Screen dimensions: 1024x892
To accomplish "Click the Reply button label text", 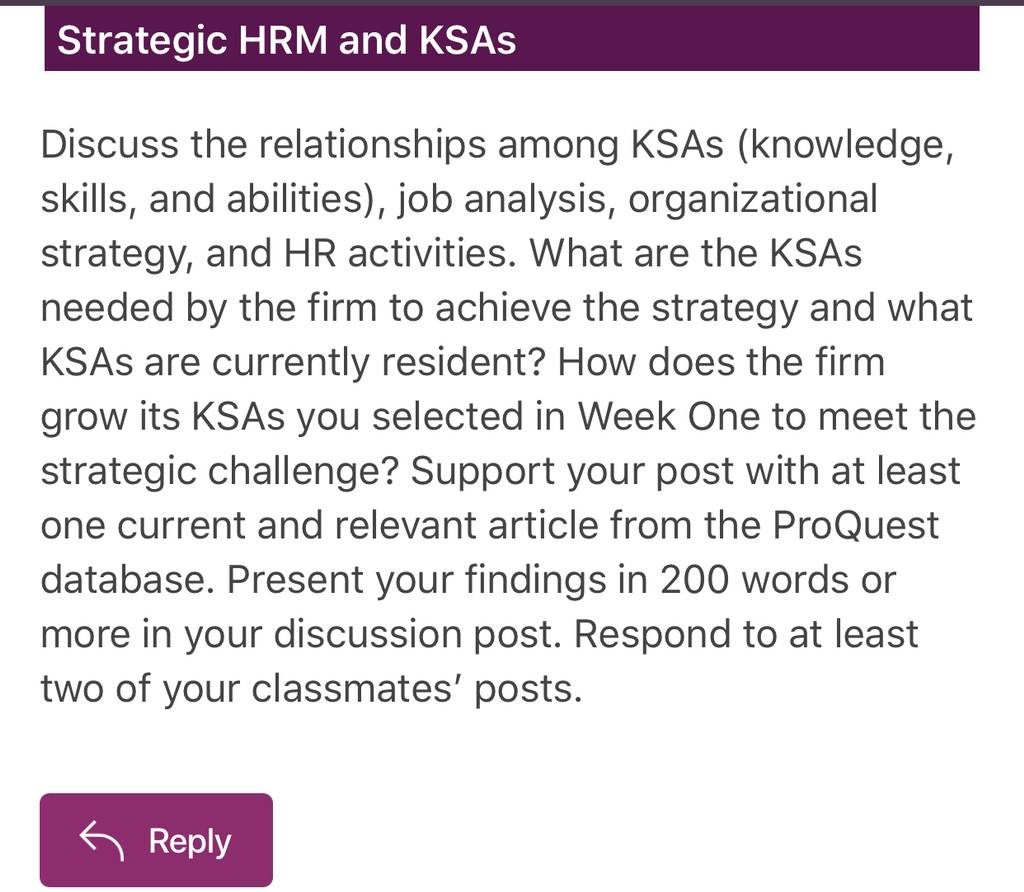I will [x=189, y=842].
